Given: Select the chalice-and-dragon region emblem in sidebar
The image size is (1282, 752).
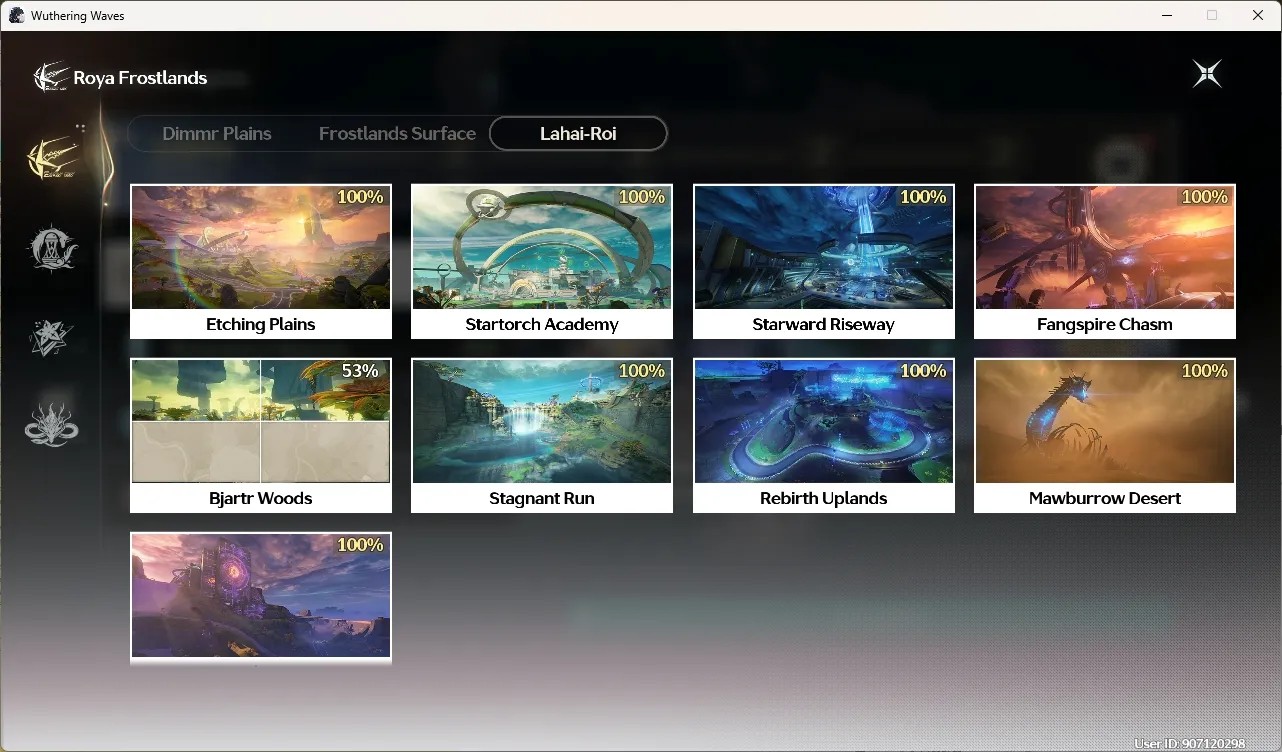Looking at the screenshot, I should pos(52,247).
